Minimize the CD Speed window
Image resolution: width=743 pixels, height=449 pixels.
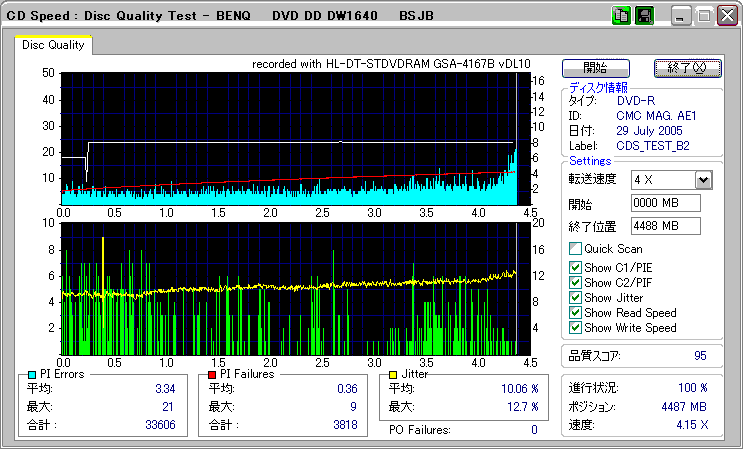pos(681,16)
